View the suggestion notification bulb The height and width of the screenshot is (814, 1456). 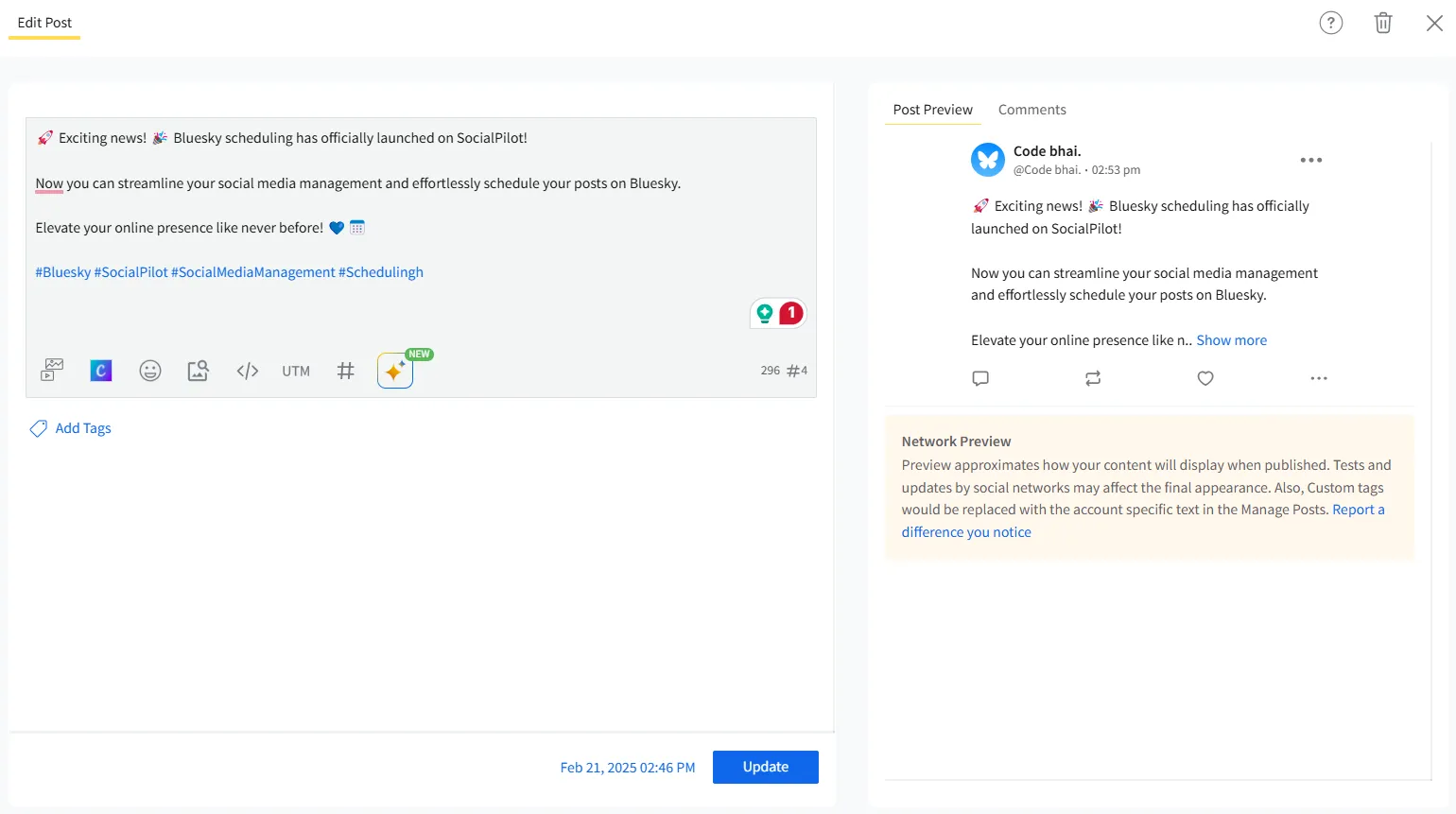pyautogui.click(x=767, y=312)
